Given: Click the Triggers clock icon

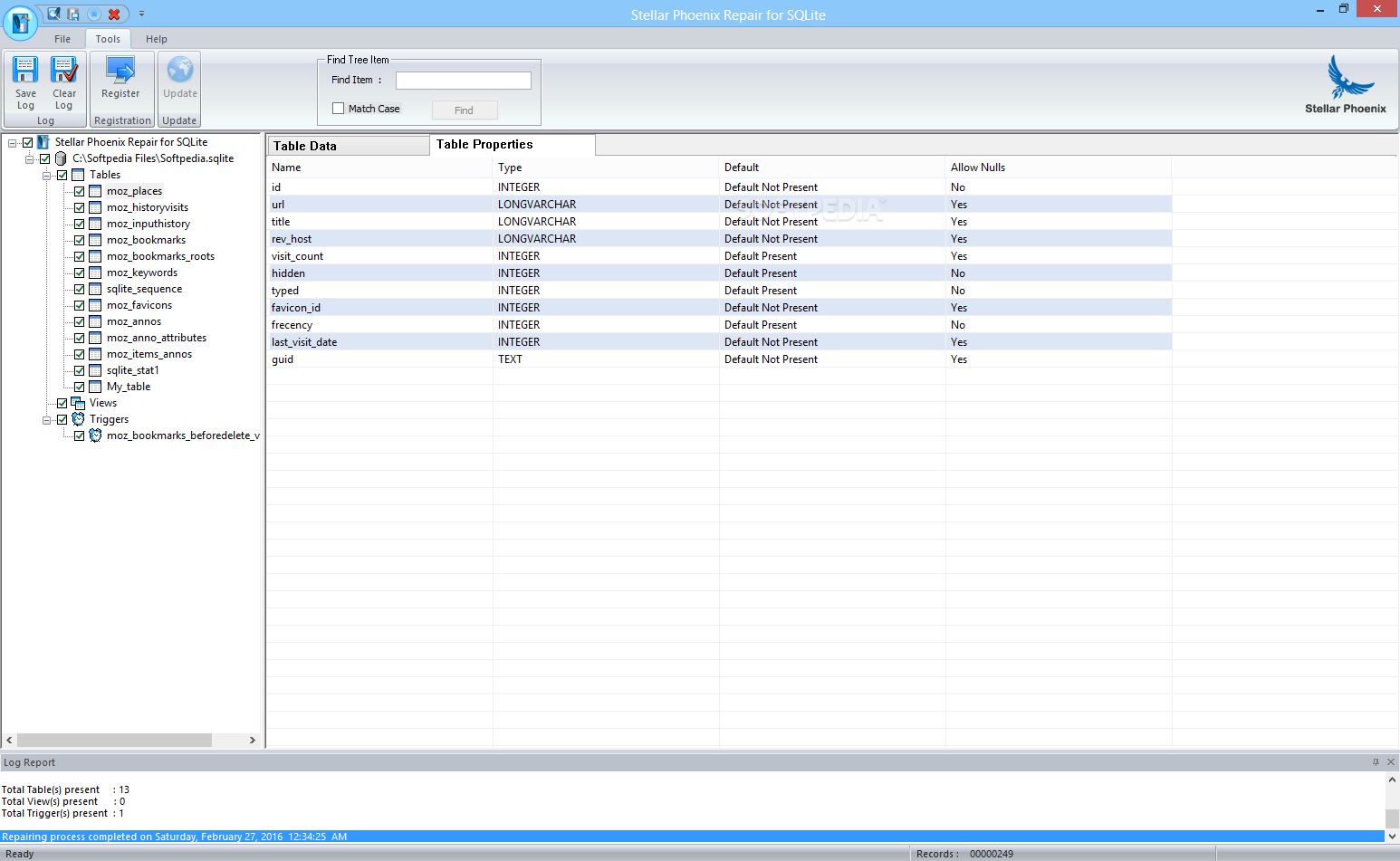Looking at the screenshot, I should point(78,419).
